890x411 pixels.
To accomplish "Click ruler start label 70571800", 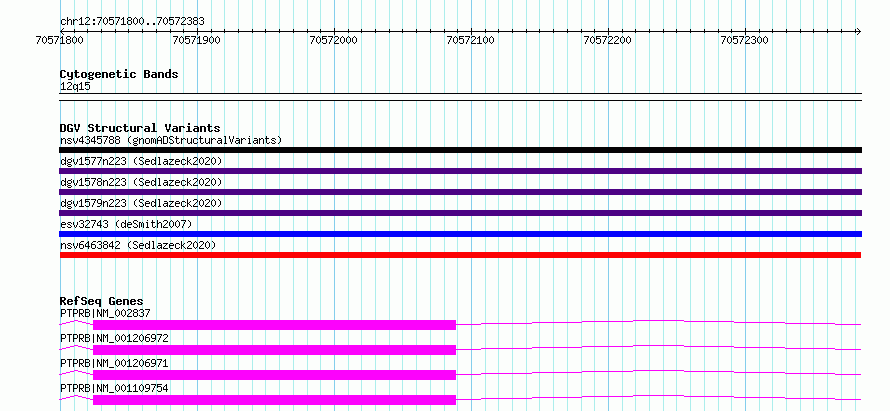I will click(x=60, y=40).
